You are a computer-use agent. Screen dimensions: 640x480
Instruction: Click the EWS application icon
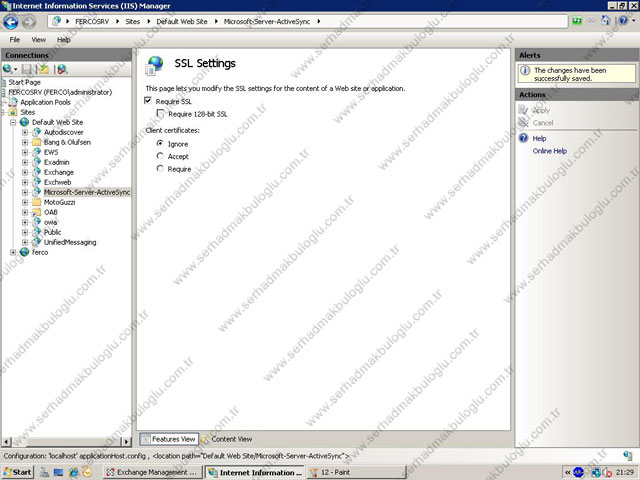point(36,152)
